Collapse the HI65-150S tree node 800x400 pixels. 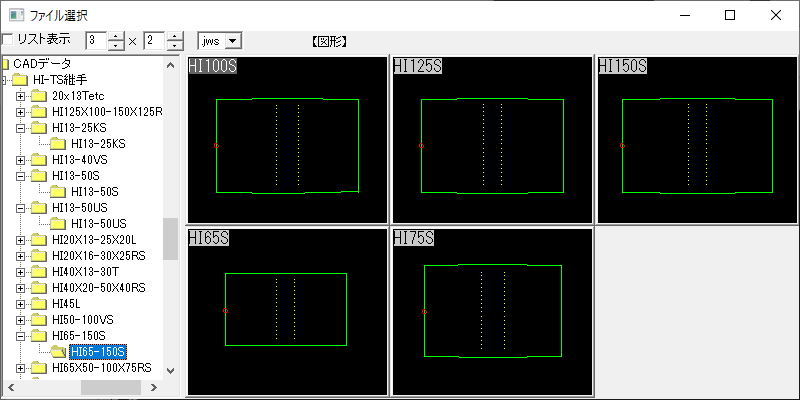click(21, 336)
